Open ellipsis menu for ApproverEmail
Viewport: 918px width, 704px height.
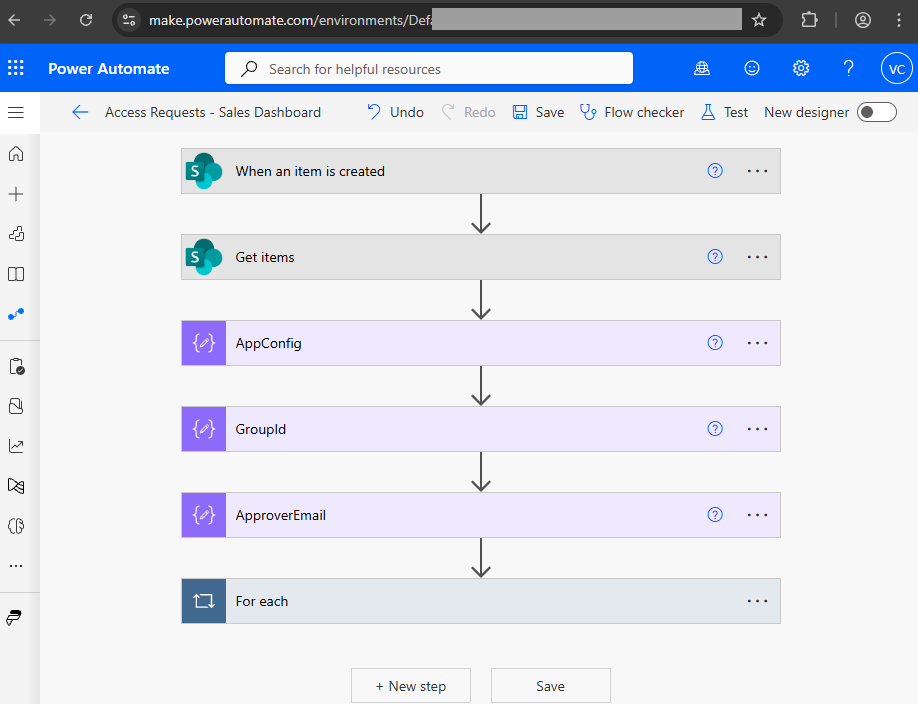757,515
